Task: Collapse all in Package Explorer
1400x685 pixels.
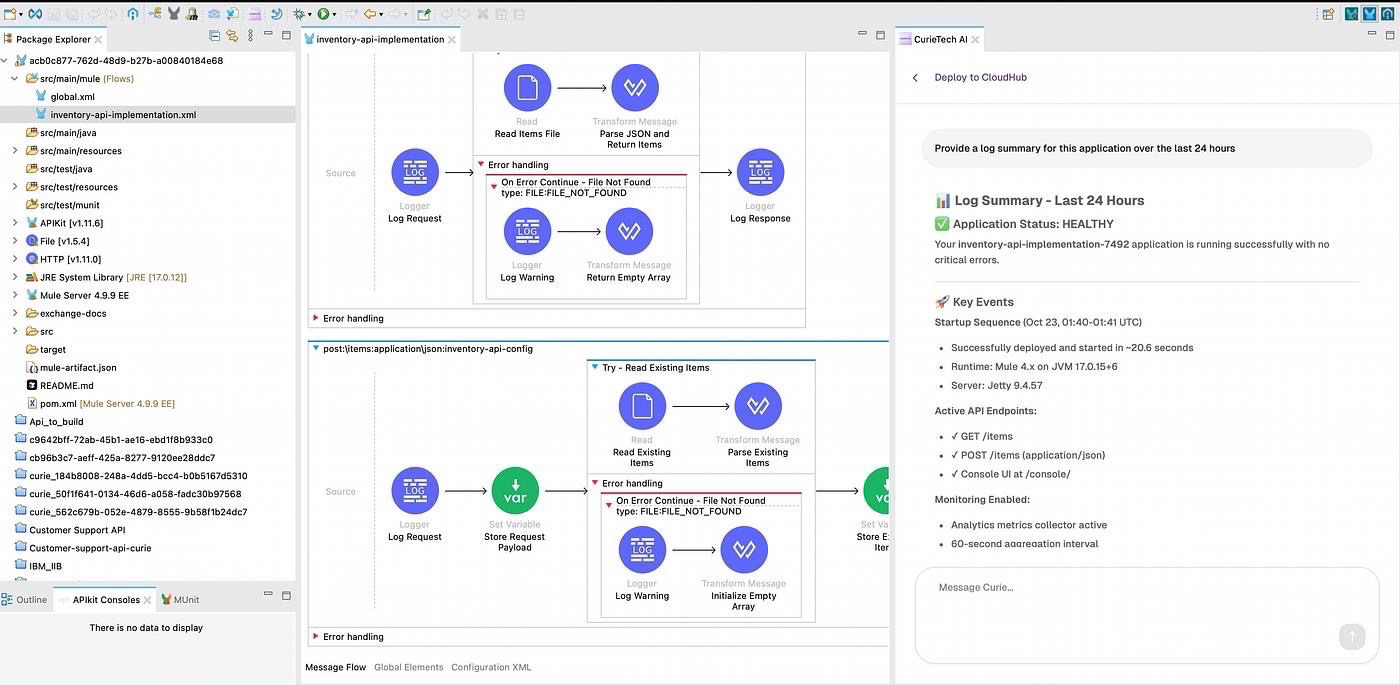Action: 214,36
